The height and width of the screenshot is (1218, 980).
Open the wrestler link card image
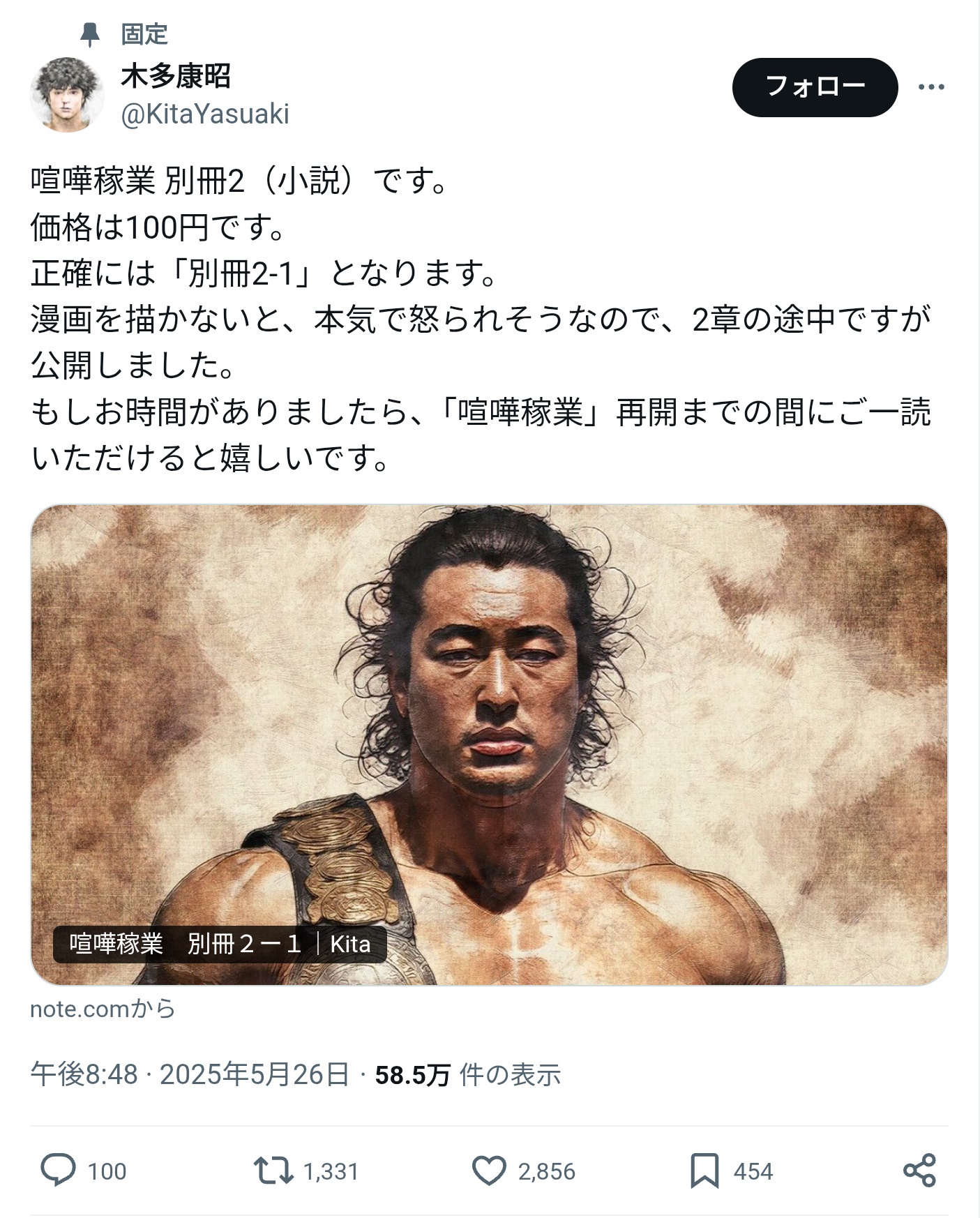(489, 744)
